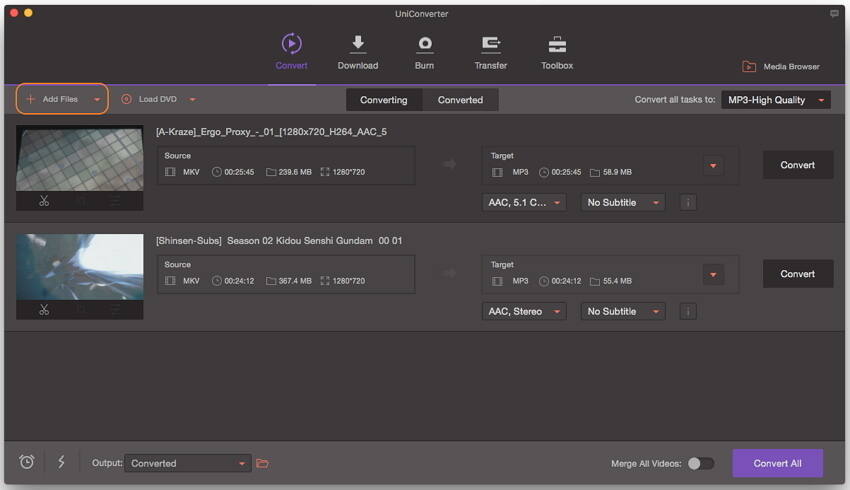Select the Burn label in top navigation
Screen dimensions: 850x490
424,66
